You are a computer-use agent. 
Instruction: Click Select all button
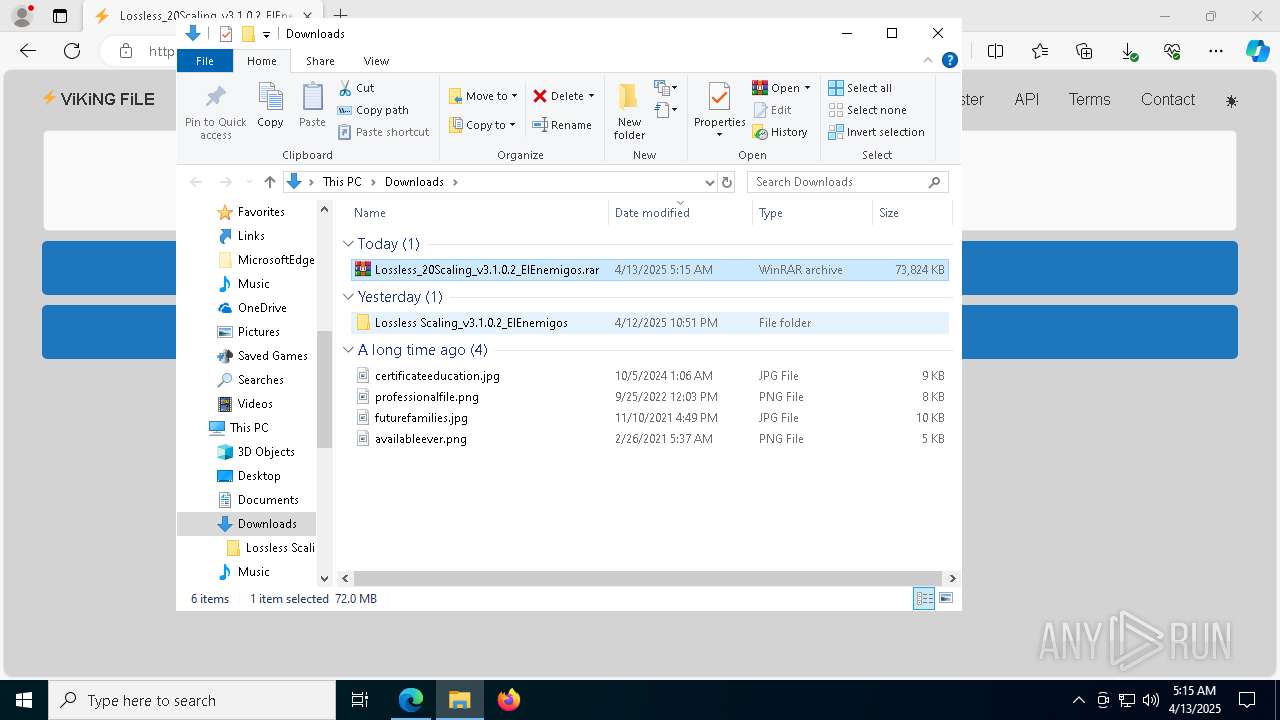(860, 88)
